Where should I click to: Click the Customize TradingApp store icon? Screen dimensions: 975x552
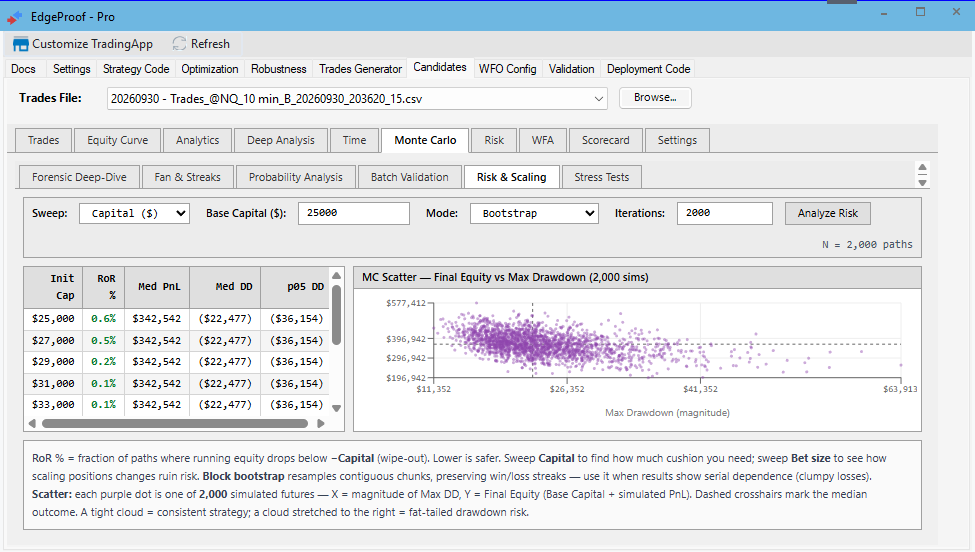tap(21, 44)
